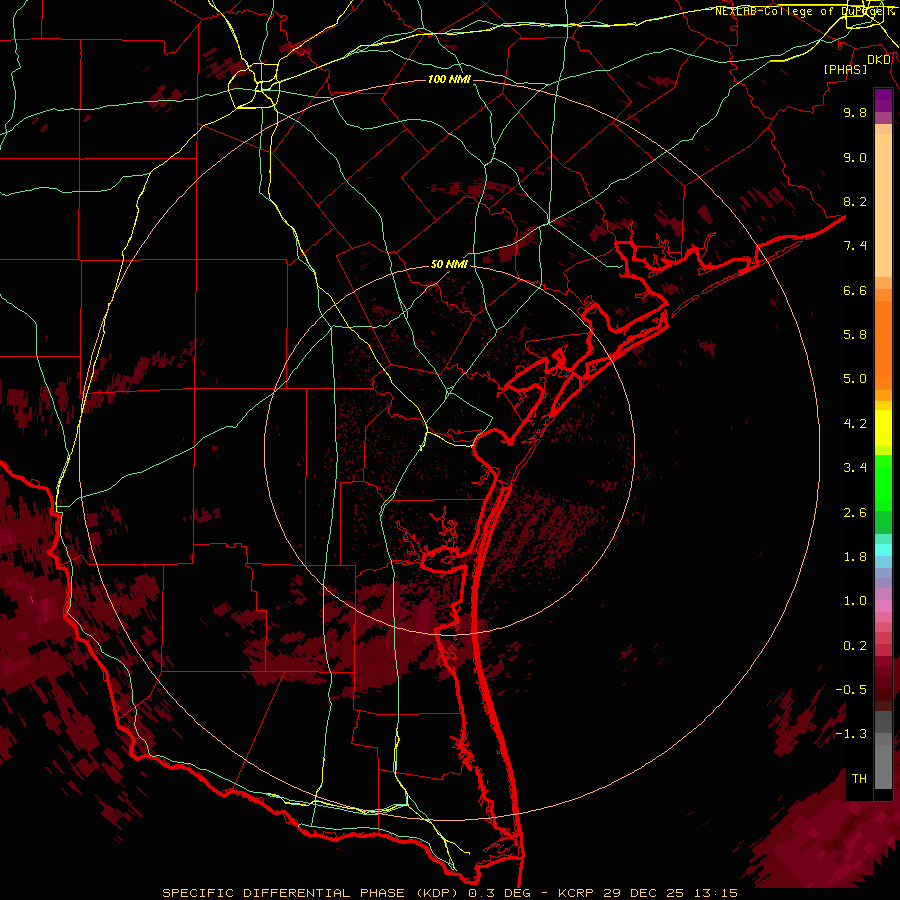Select the 7.4 value on the scale
The image size is (900, 900).
855,246
